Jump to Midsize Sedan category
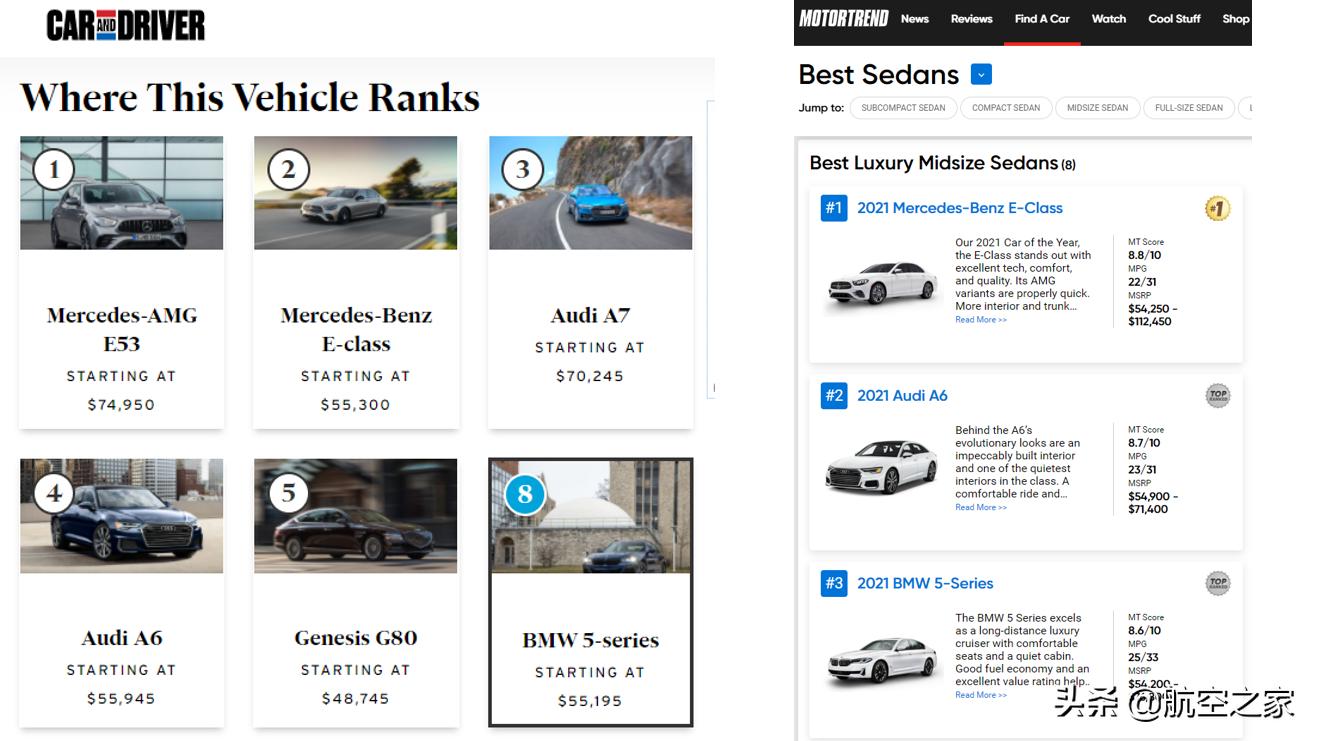The height and width of the screenshot is (741, 1317). (1097, 108)
